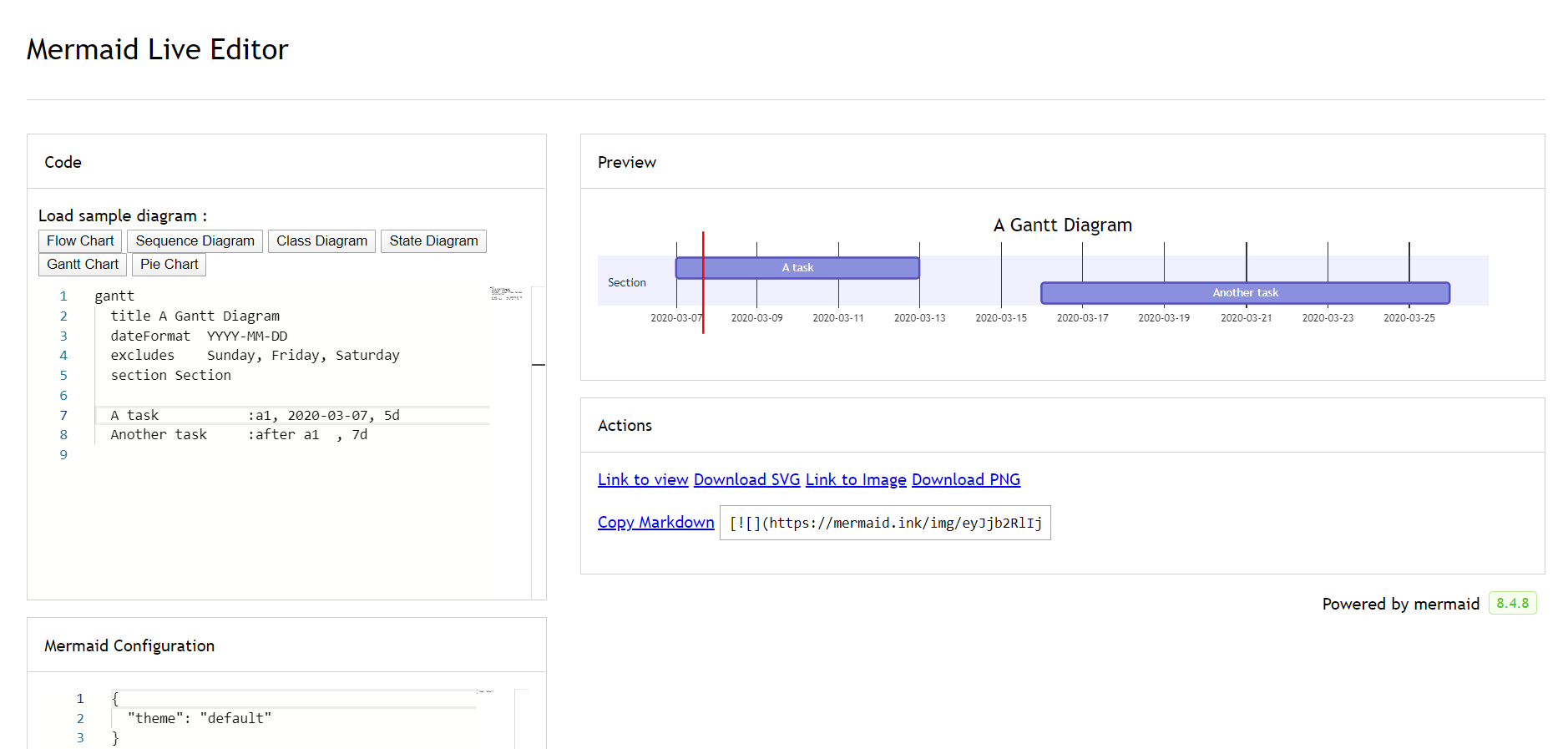Screen dimensions: 1568x749
Task: Click the "theme": "default" config line
Action: tap(200, 718)
